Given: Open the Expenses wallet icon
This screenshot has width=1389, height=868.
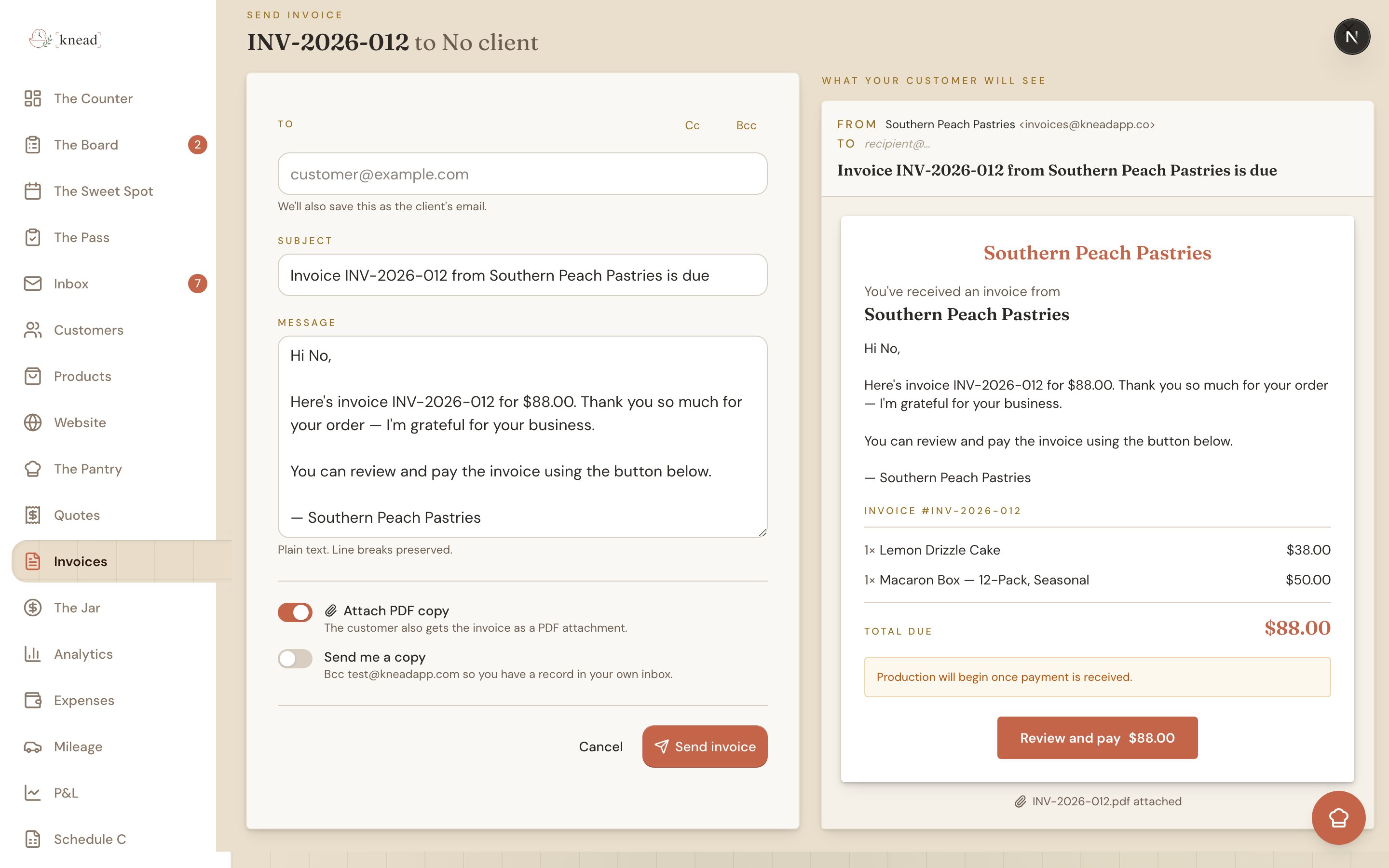Looking at the screenshot, I should 33,700.
